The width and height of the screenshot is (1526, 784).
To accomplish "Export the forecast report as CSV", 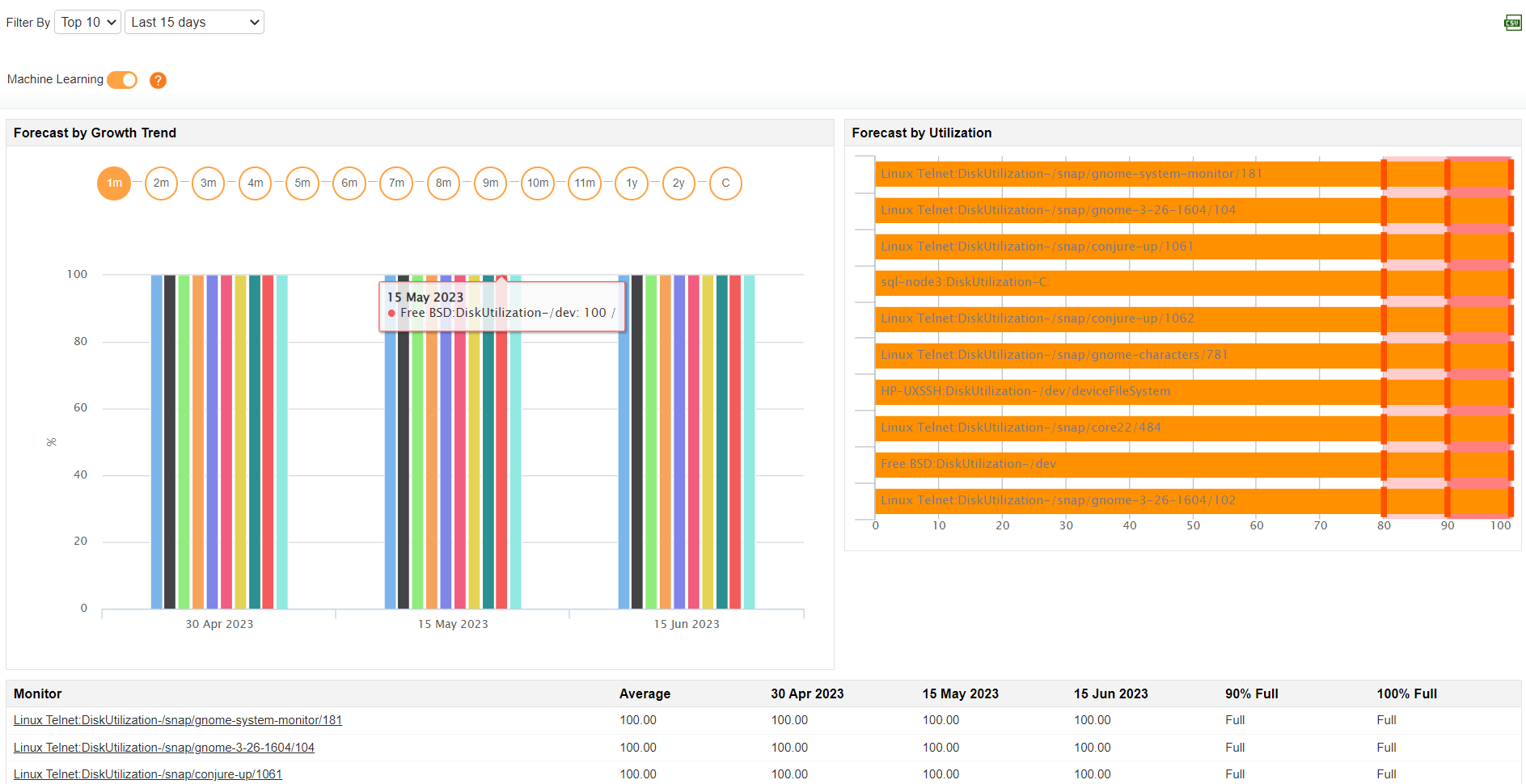I will pyautogui.click(x=1511, y=22).
